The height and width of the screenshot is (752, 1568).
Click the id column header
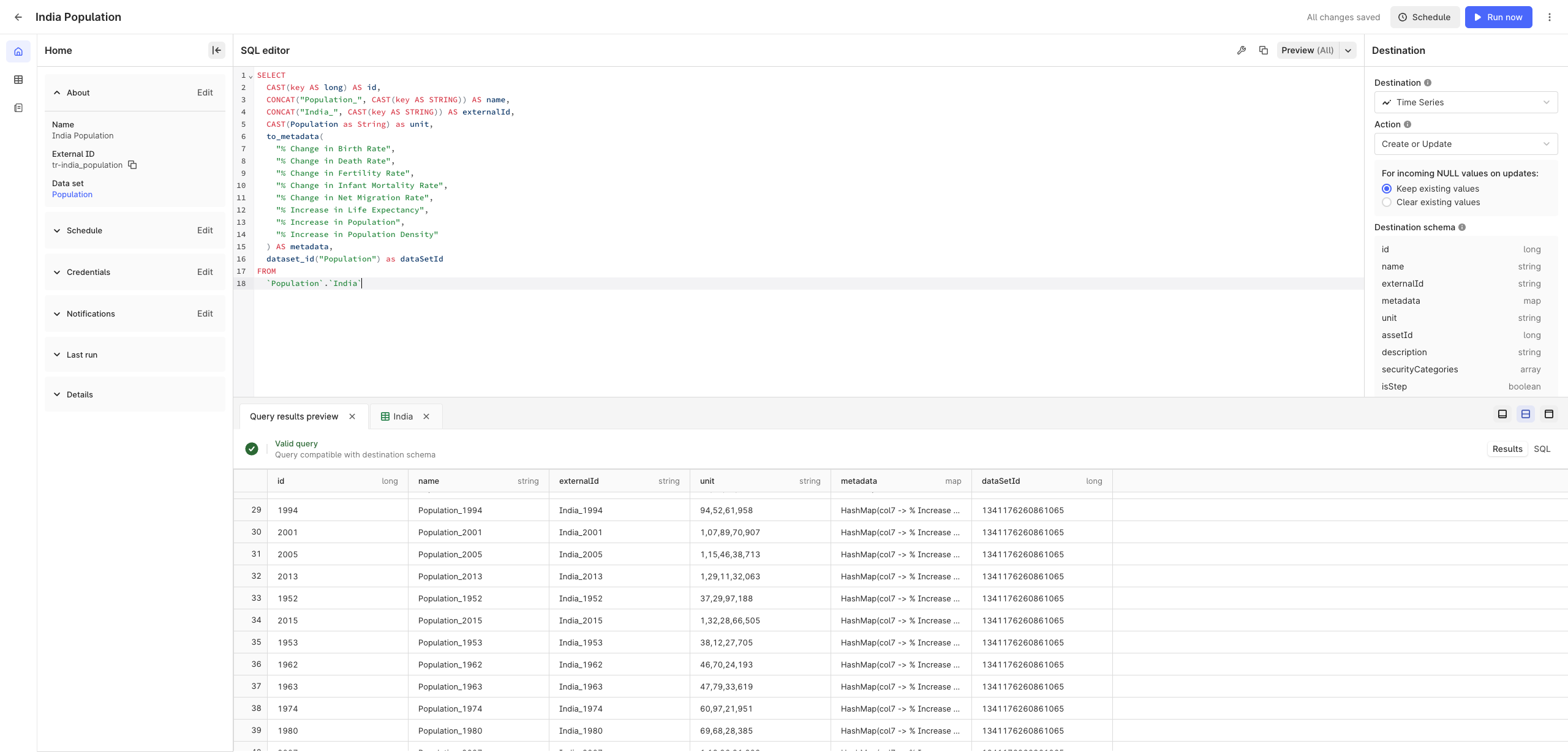click(337, 481)
